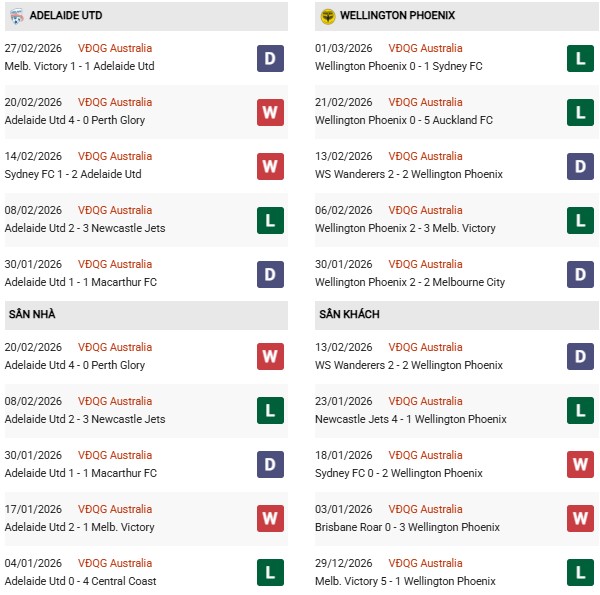Select the SÂN NHÀ section header
The width and height of the screenshot is (600, 595).
coord(31,314)
